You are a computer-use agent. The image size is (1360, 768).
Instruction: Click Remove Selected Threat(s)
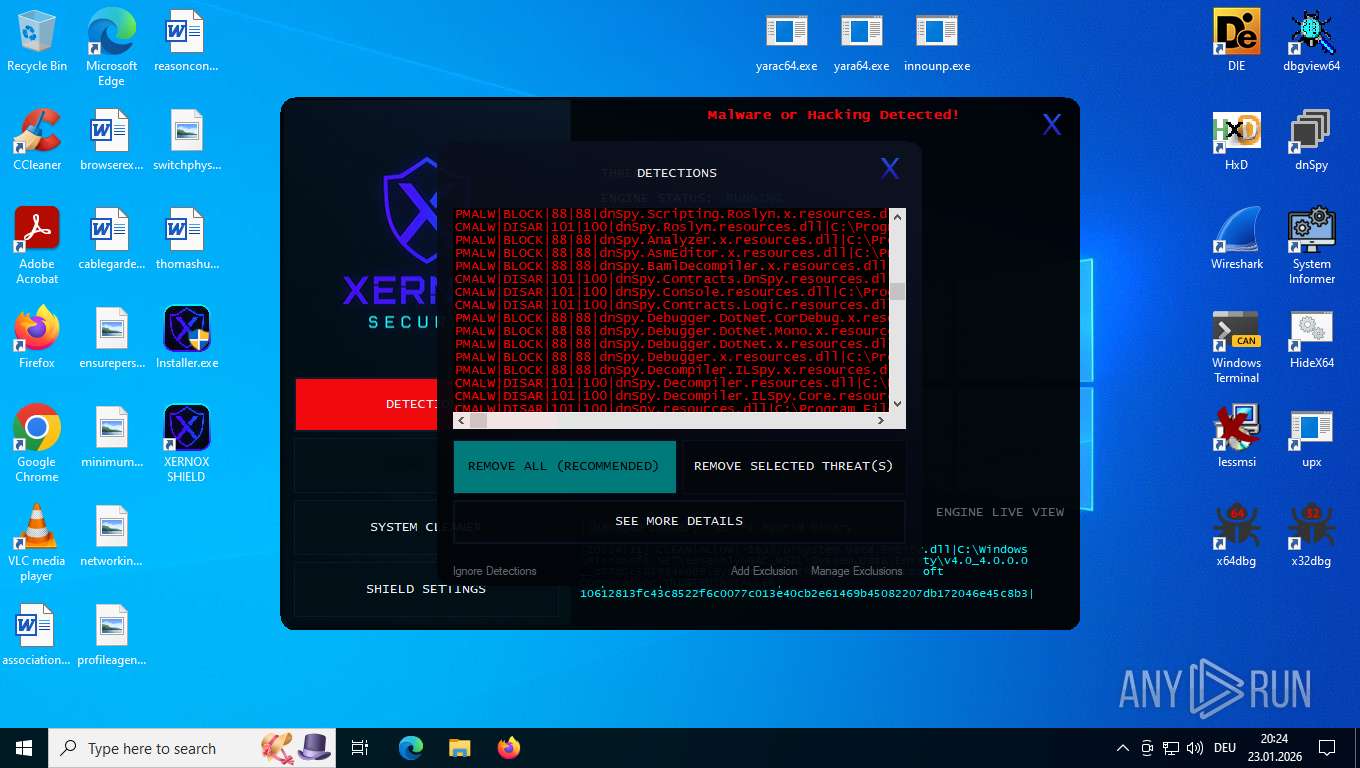[793, 466]
